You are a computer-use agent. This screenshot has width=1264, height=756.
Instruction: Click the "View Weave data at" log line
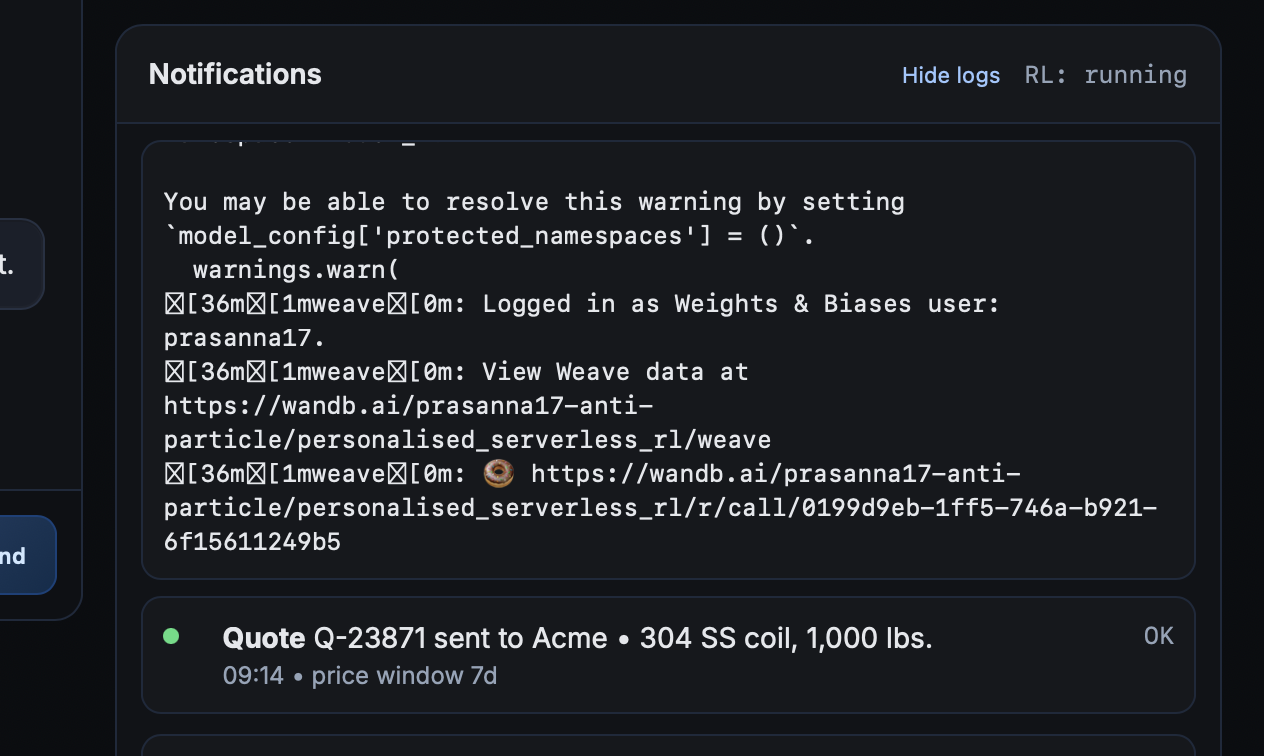pos(615,372)
